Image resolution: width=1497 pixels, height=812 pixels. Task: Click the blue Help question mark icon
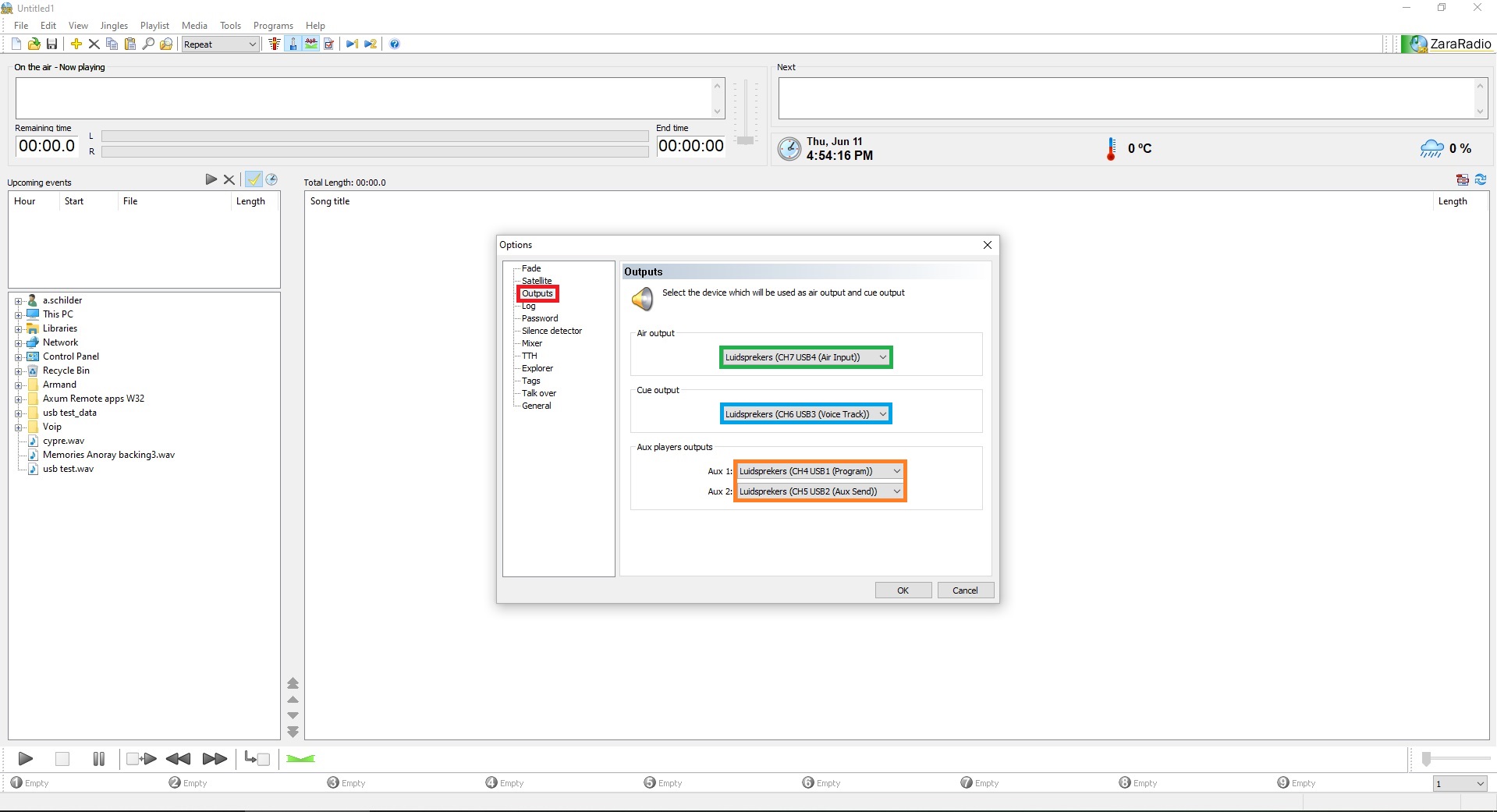coord(395,44)
